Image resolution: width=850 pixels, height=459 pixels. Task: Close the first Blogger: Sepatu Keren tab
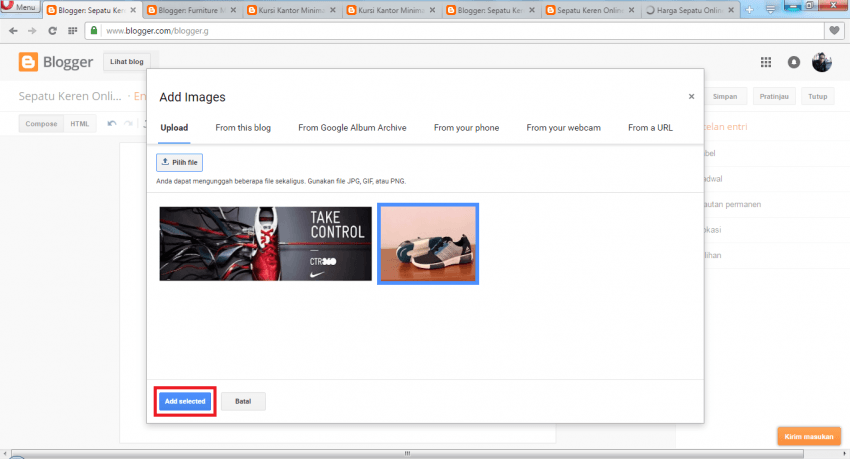[x=133, y=10]
